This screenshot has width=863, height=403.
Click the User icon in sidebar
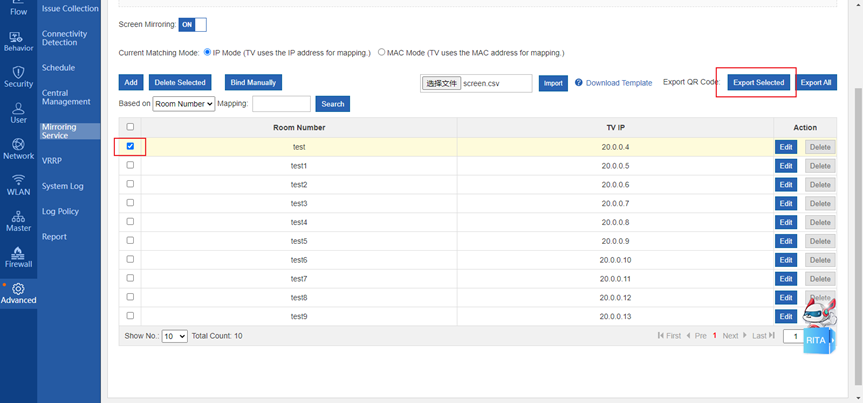(x=18, y=108)
